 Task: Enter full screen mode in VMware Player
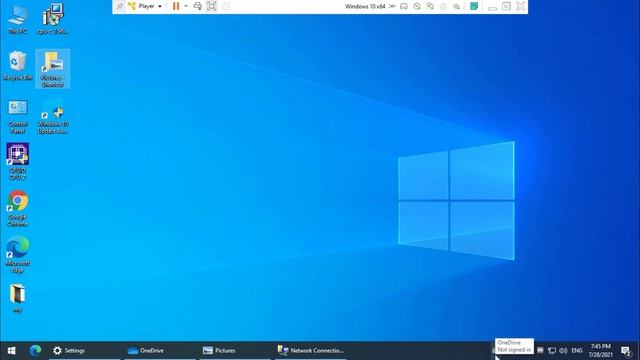point(211,6)
